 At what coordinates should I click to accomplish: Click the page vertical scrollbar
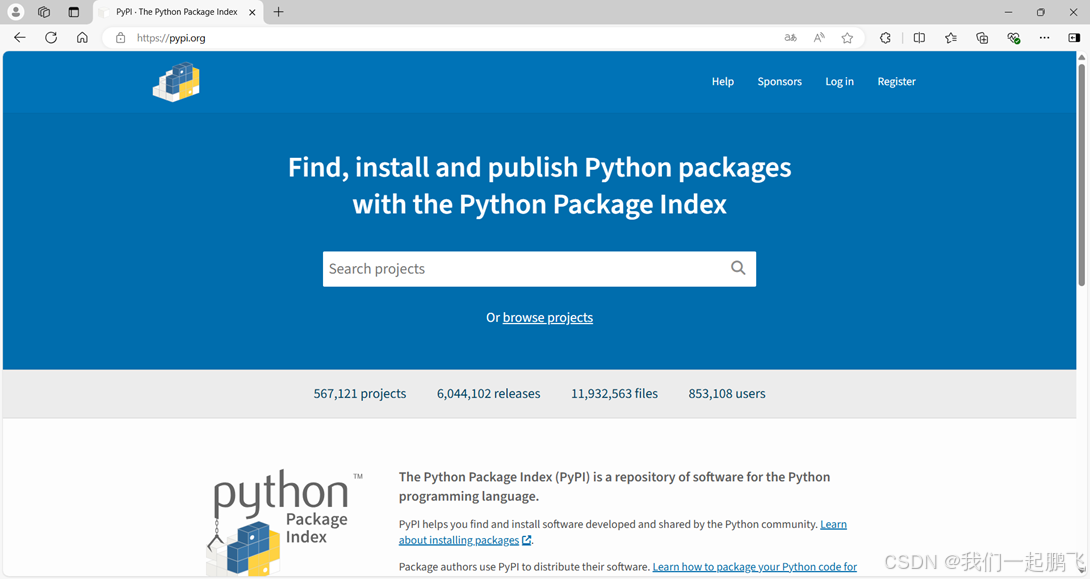point(1082,174)
